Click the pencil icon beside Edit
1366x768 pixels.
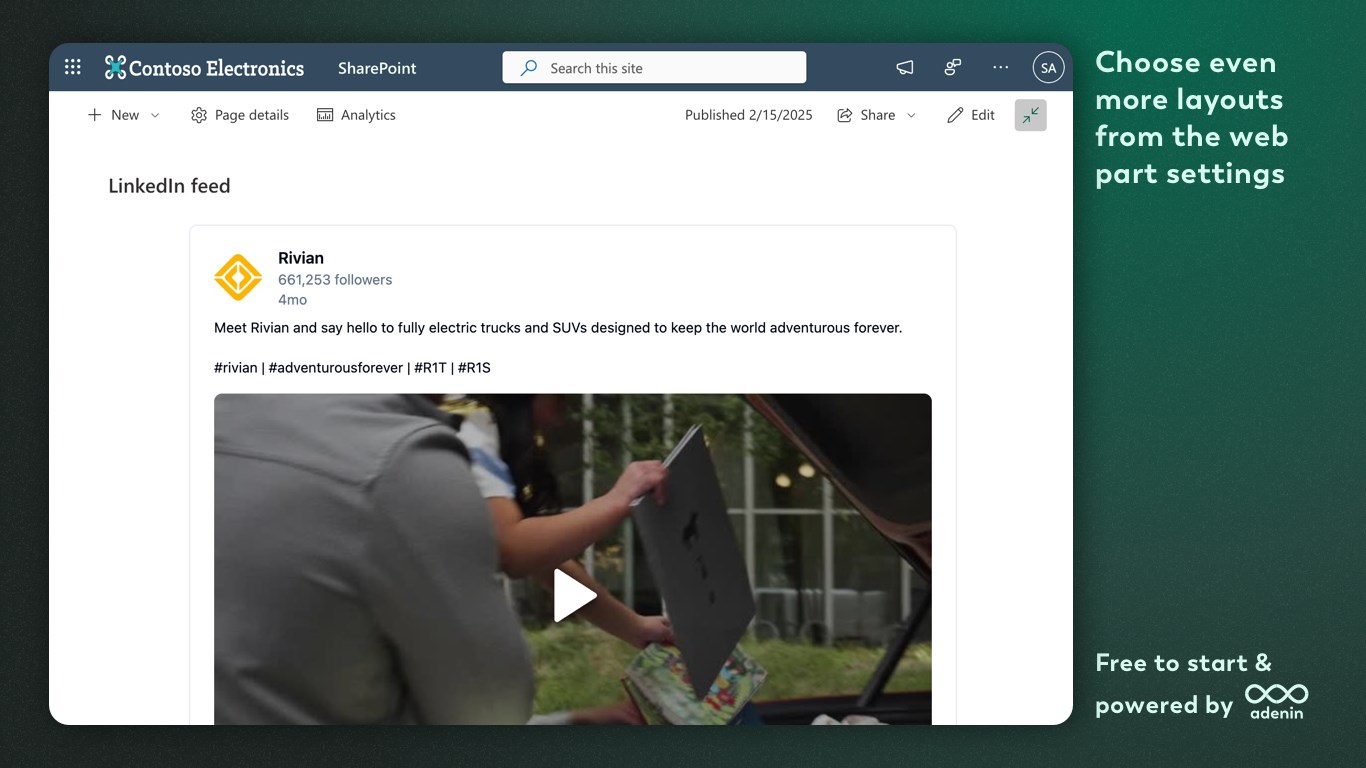click(x=955, y=115)
